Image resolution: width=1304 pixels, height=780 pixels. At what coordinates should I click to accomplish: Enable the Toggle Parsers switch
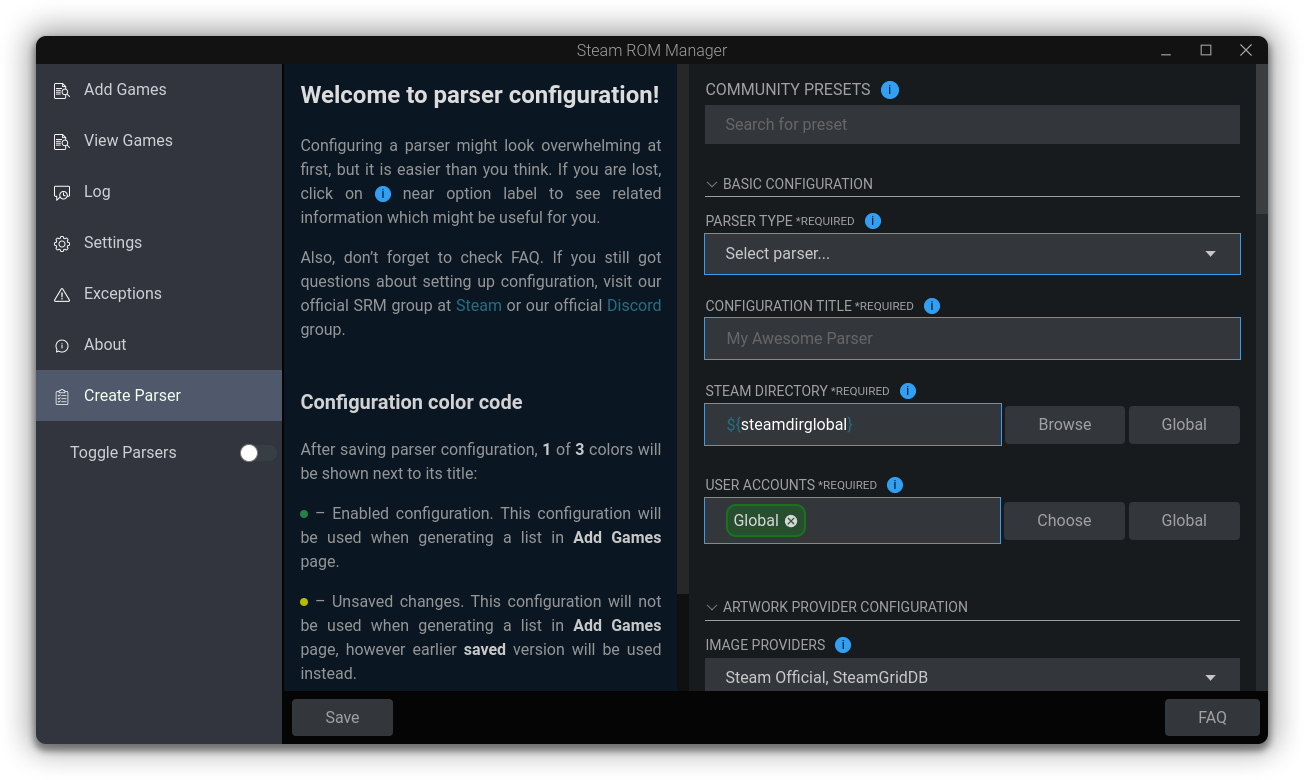click(x=257, y=453)
